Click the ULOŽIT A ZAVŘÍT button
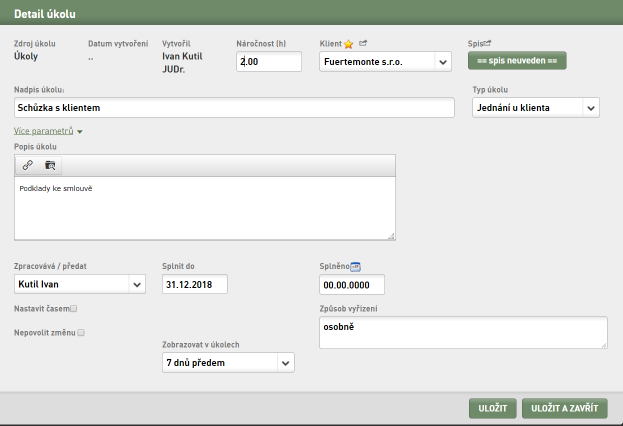 pyautogui.click(x=565, y=408)
